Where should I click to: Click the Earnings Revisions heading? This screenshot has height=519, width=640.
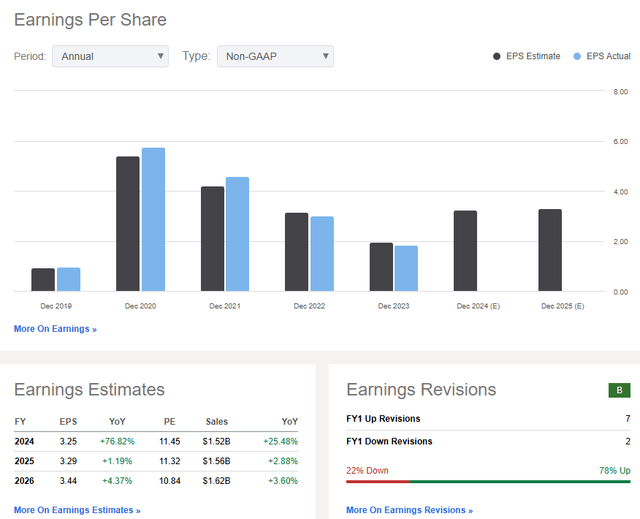coord(421,390)
